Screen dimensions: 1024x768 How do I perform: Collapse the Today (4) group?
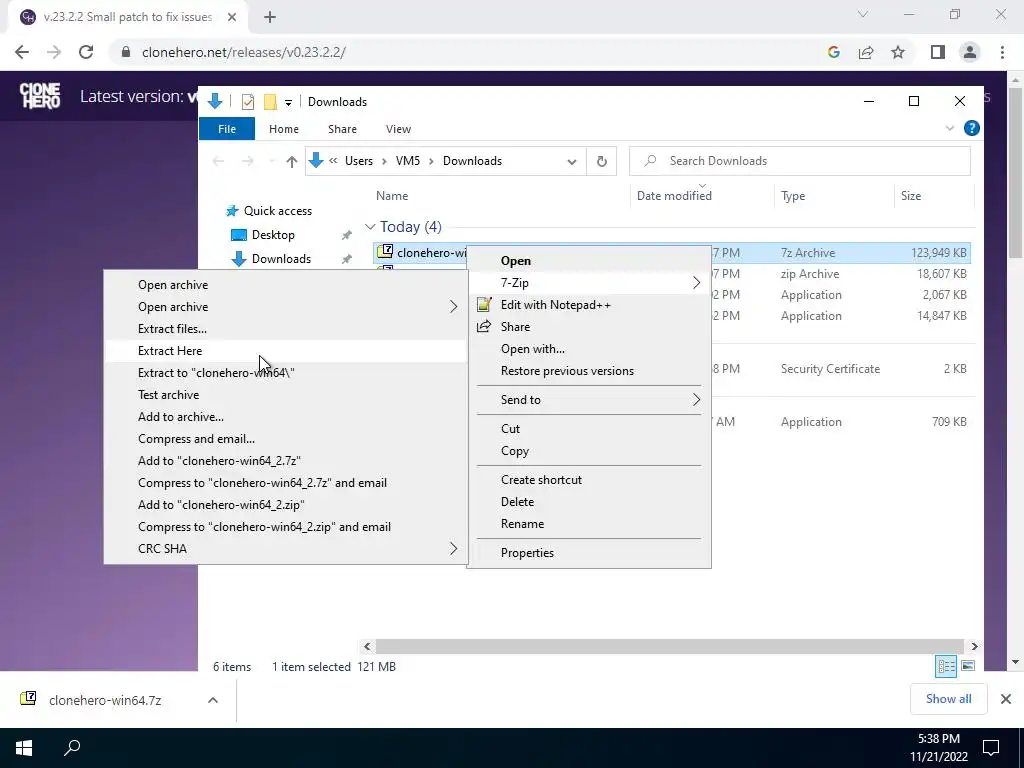(x=370, y=227)
